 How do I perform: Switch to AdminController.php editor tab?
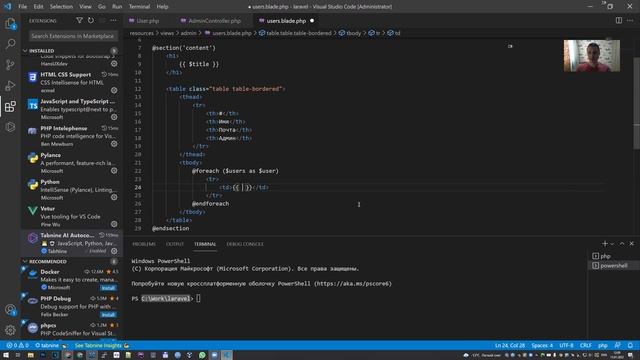coord(215,20)
